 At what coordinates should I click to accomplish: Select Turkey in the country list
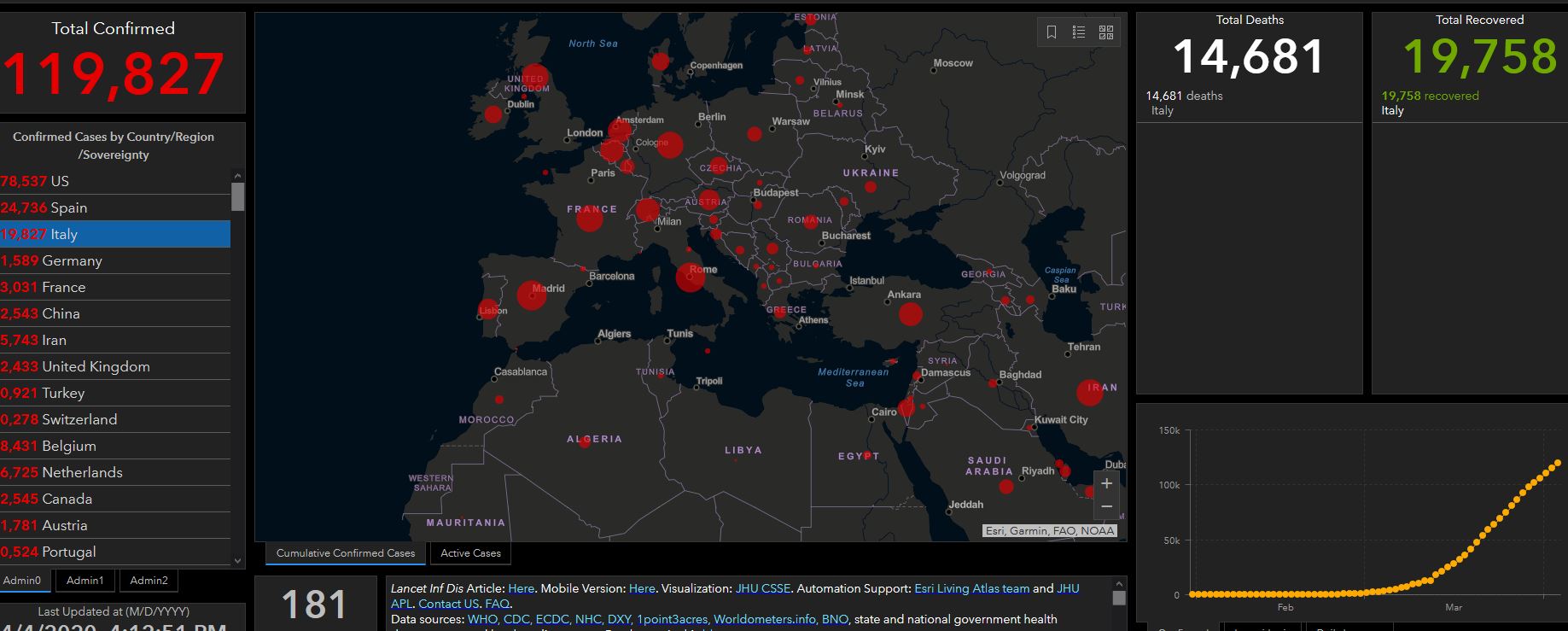[x=115, y=393]
